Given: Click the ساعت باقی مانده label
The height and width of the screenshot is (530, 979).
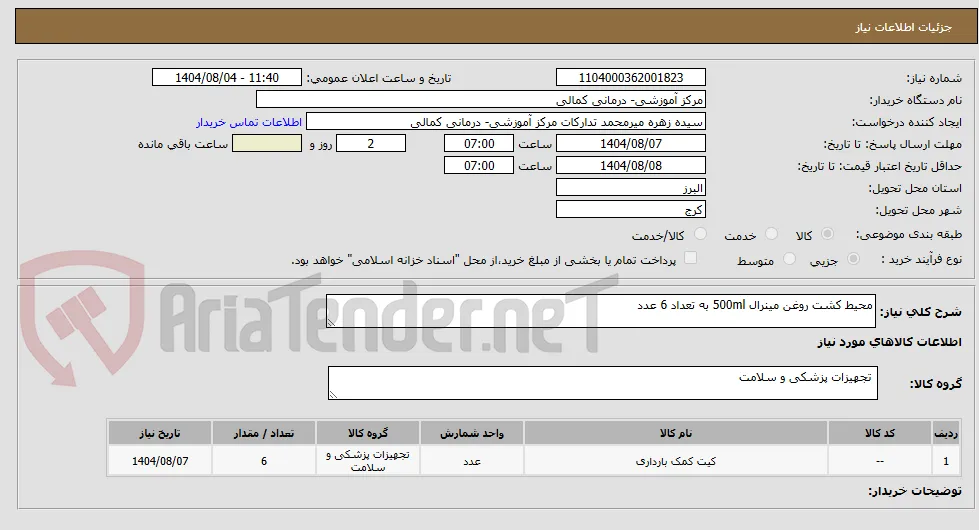Looking at the screenshot, I should 183,144.
